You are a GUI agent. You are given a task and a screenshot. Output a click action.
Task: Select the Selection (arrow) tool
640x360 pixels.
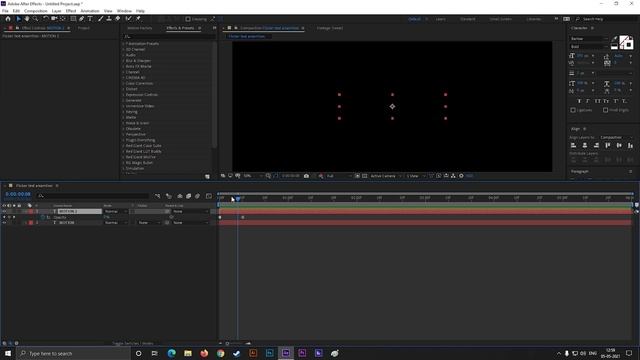[x=18, y=19]
